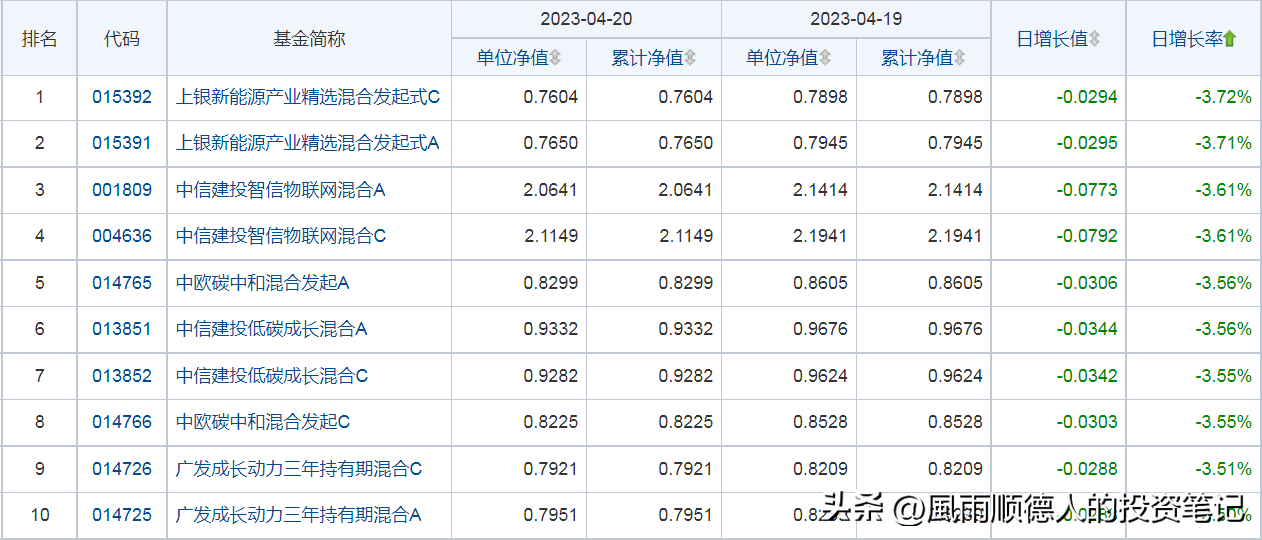
Task: Click the 基金简称 column header
Action: [x=309, y=39]
